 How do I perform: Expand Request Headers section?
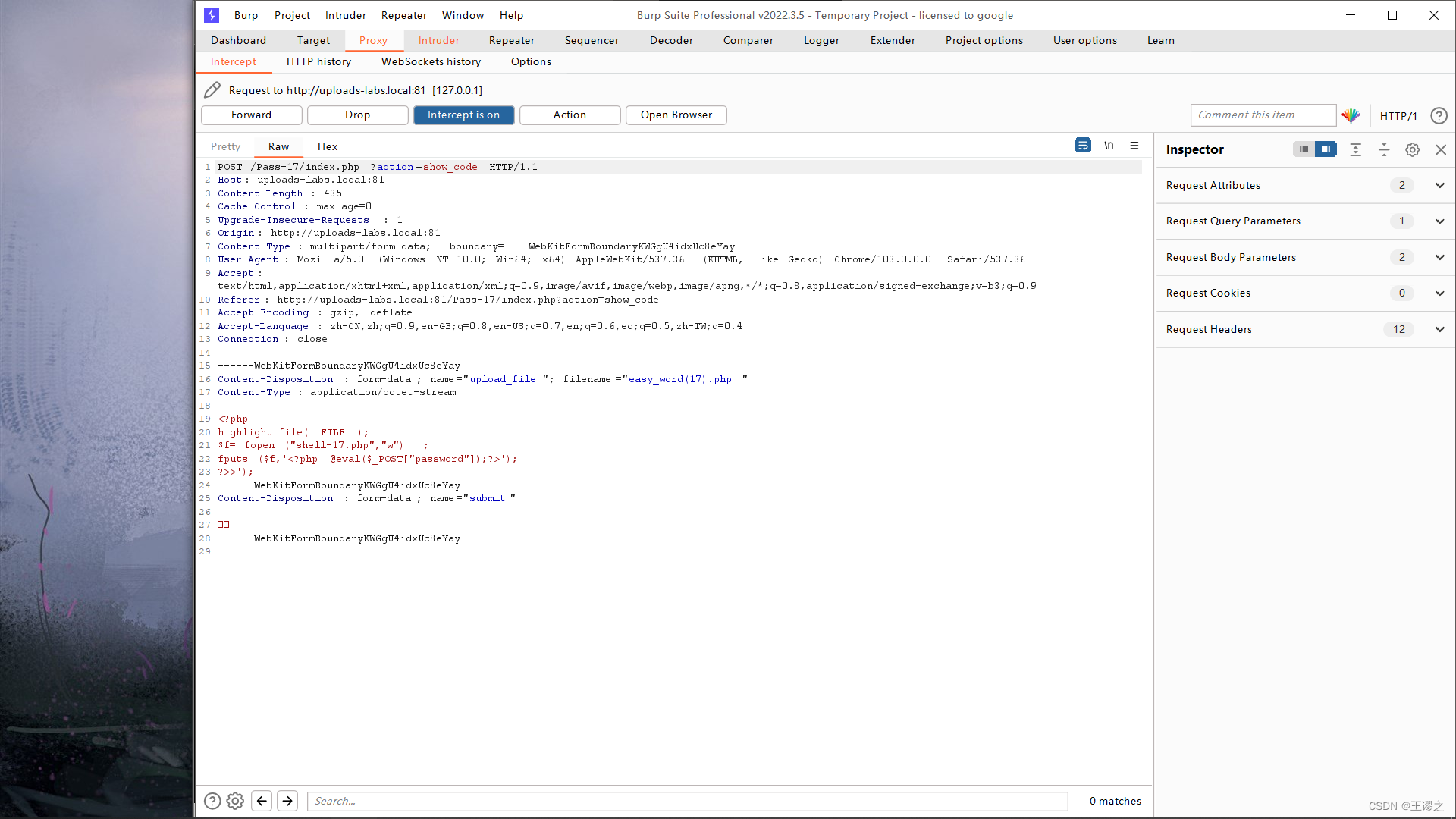click(x=1439, y=329)
